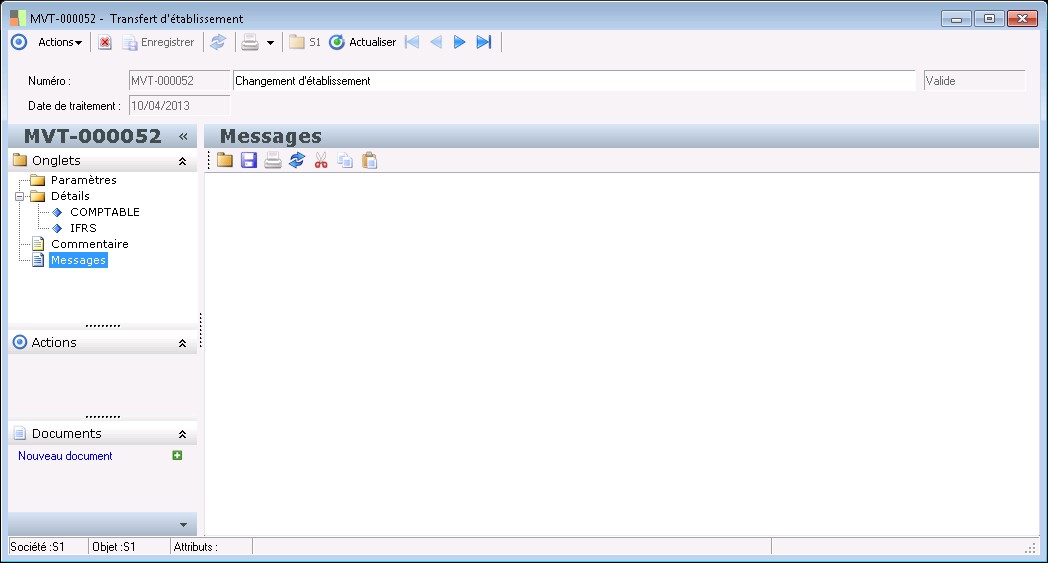Click the save floppy disk icon in Messages toolbar
The image size is (1048, 563).
pyautogui.click(x=249, y=160)
